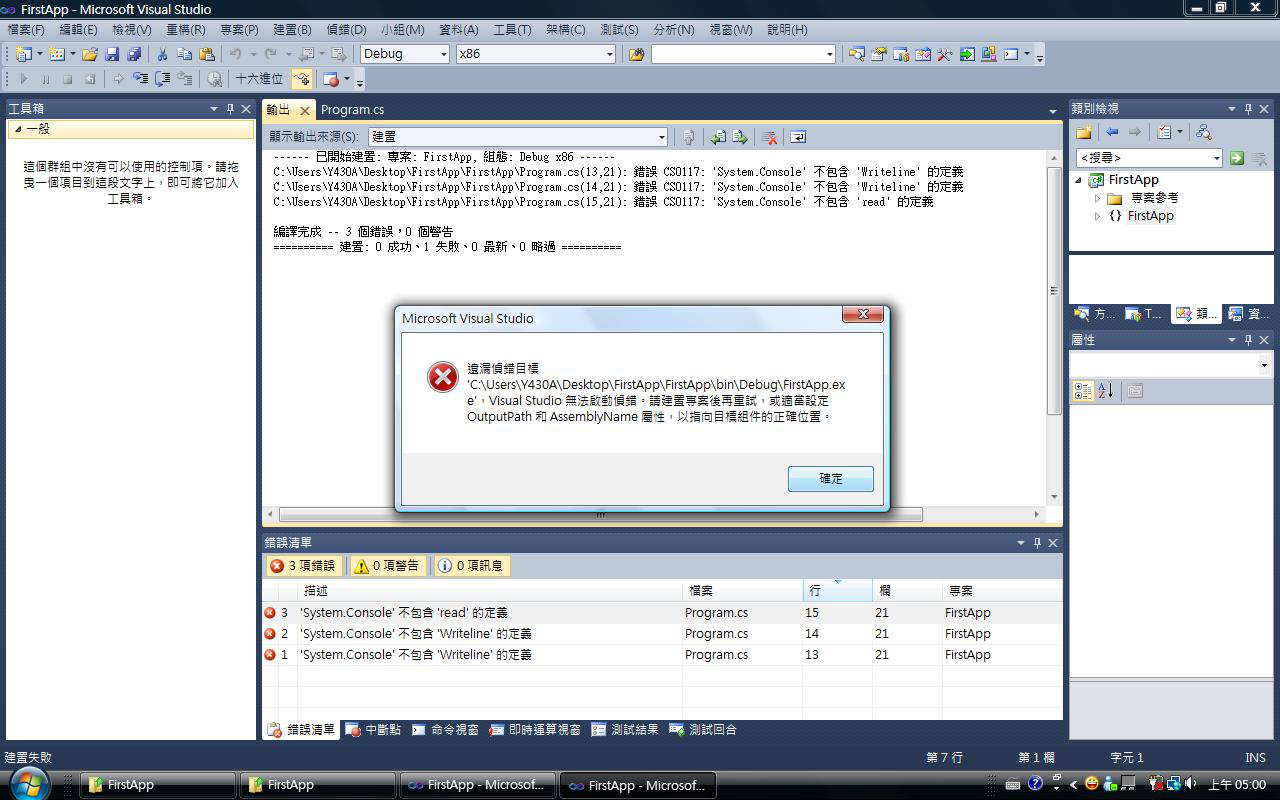Screen dimensions: 1280x800
Task: Click the Find combo box input field
Action: click(738, 54)
